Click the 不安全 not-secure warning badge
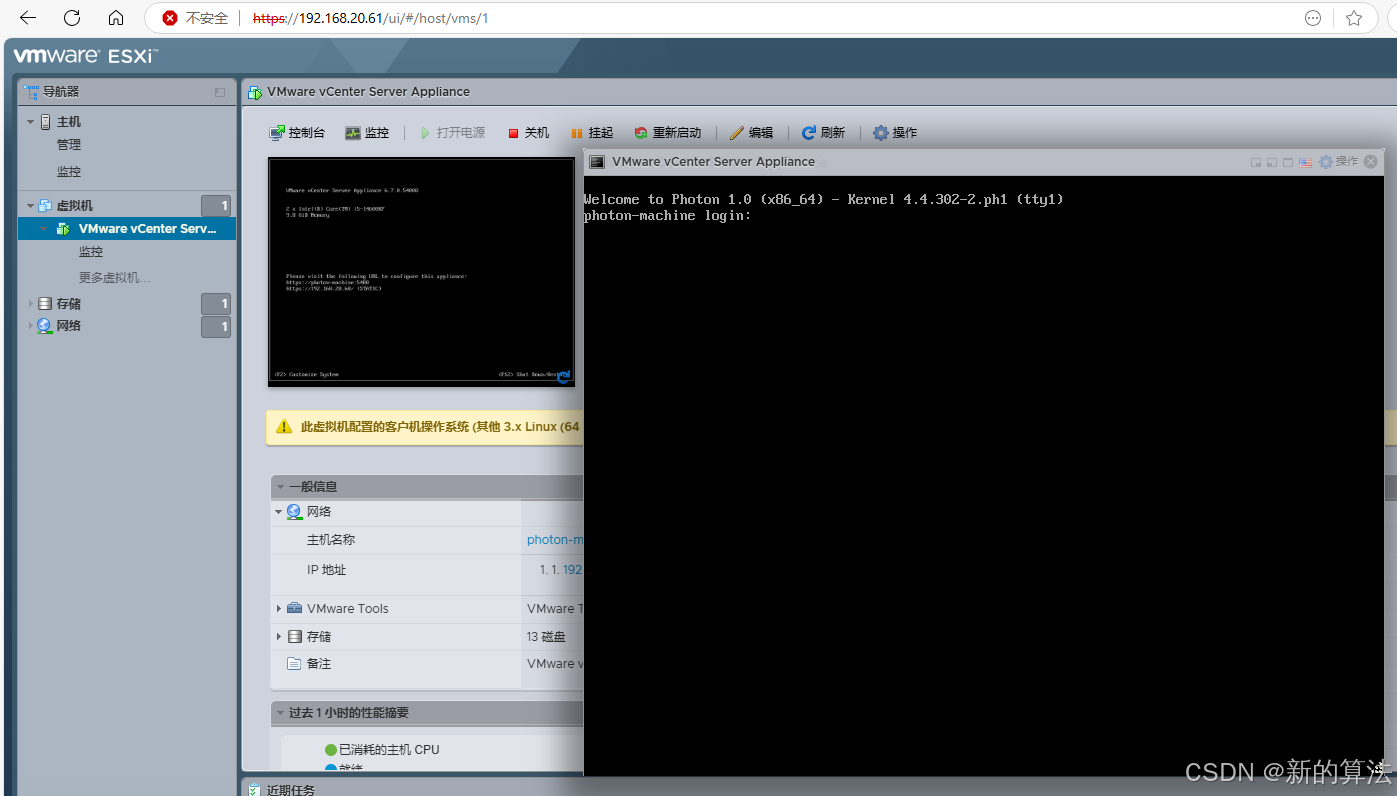Screen dimensions: 1397x796 (196, 18)
